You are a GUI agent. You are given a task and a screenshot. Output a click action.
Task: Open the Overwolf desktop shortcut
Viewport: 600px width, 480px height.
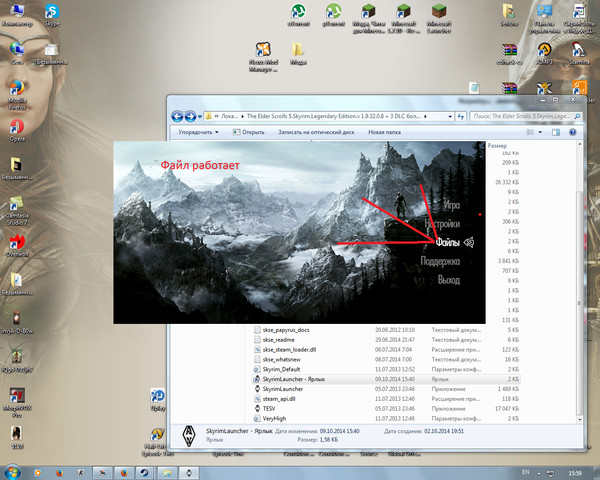17,246
